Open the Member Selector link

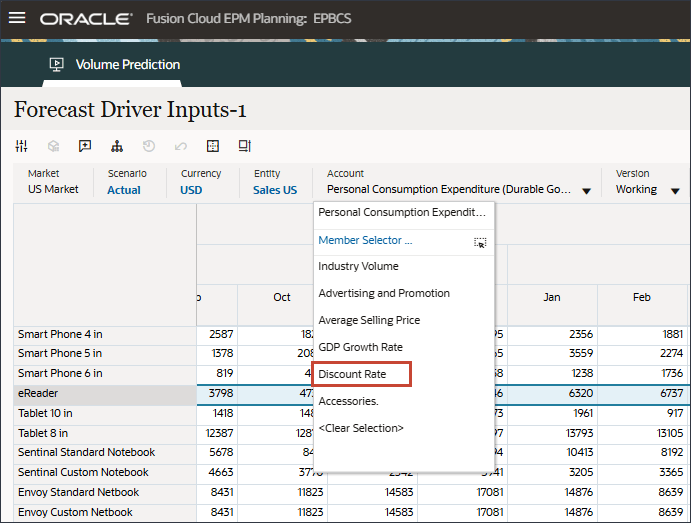[365, 240]
